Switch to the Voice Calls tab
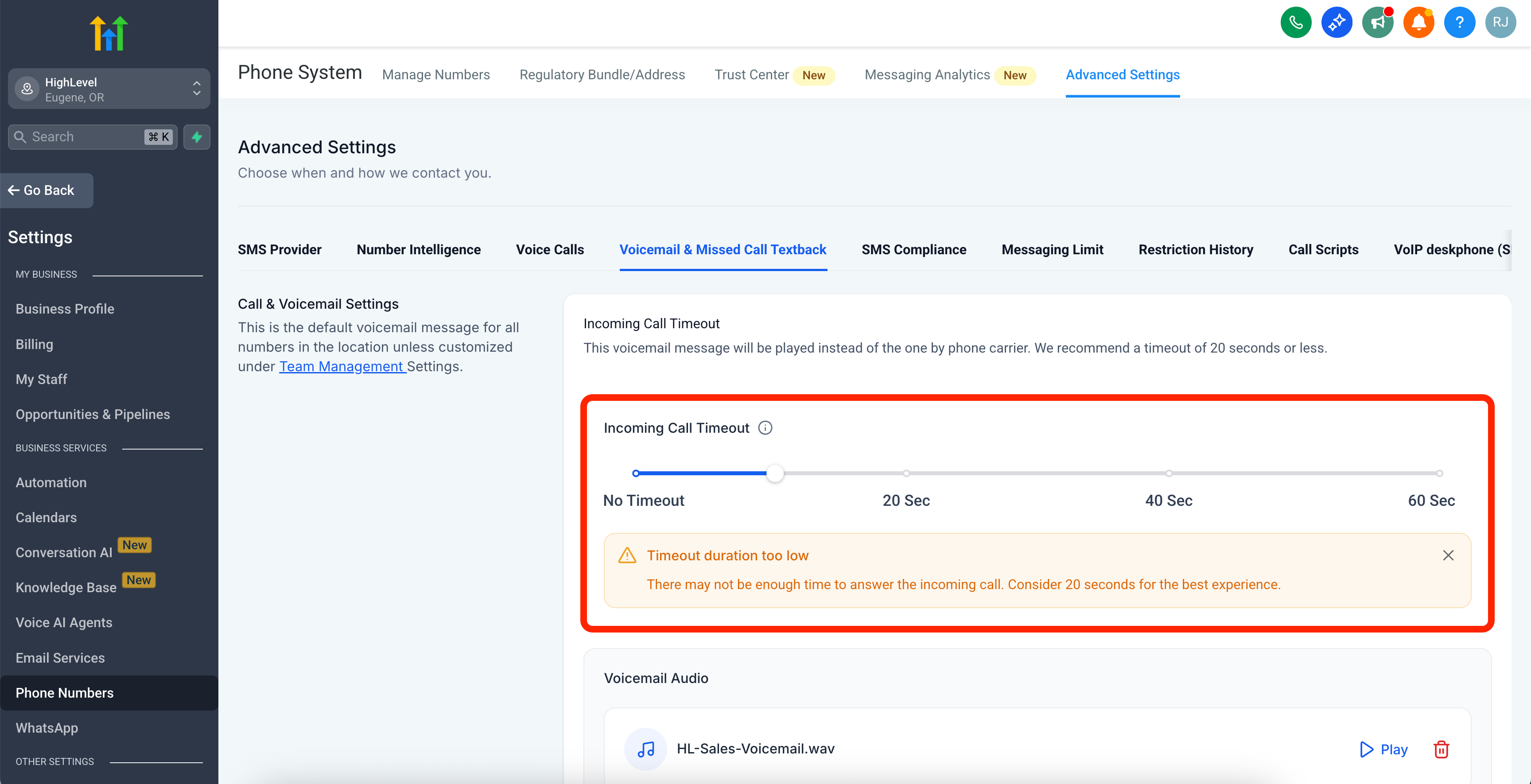Screen dimensions: 1531x784 coord(550,250)
